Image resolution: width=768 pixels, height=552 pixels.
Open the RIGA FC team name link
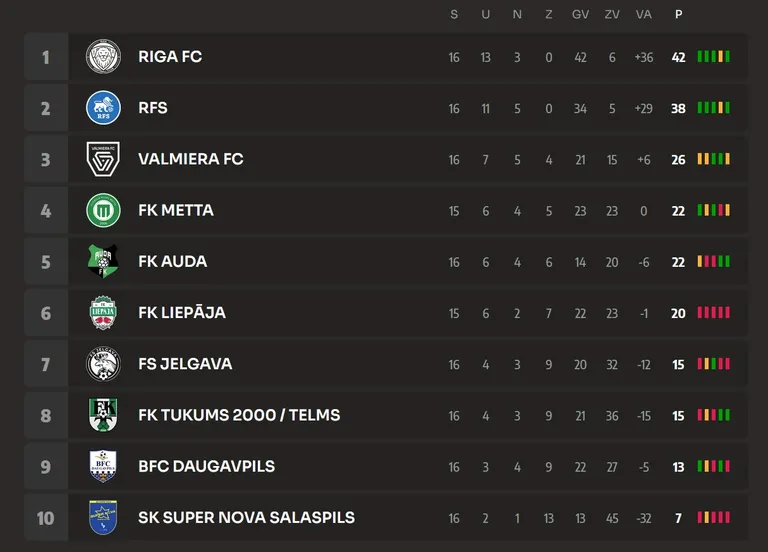click(170, 57)
